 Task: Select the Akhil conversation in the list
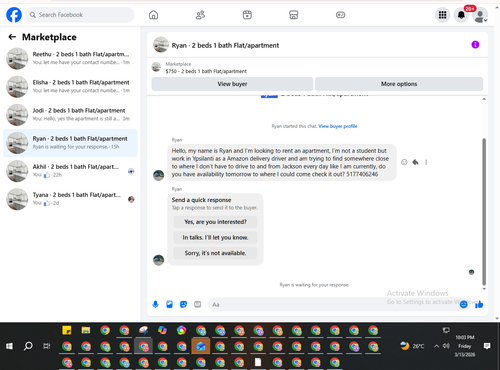coord(70,171)
